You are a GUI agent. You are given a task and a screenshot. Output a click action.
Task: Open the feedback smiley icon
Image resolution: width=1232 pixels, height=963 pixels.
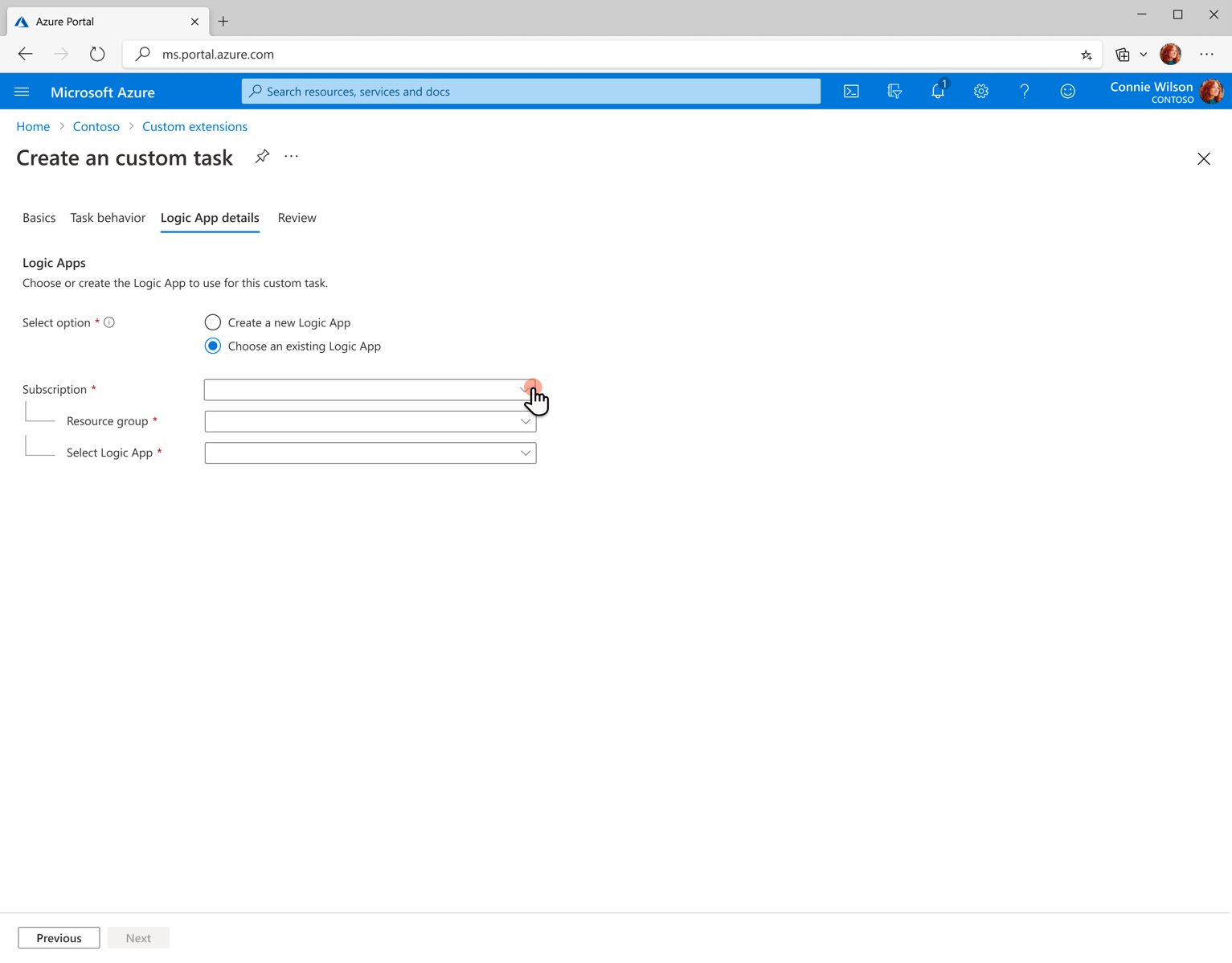(x=1067, y=91)
